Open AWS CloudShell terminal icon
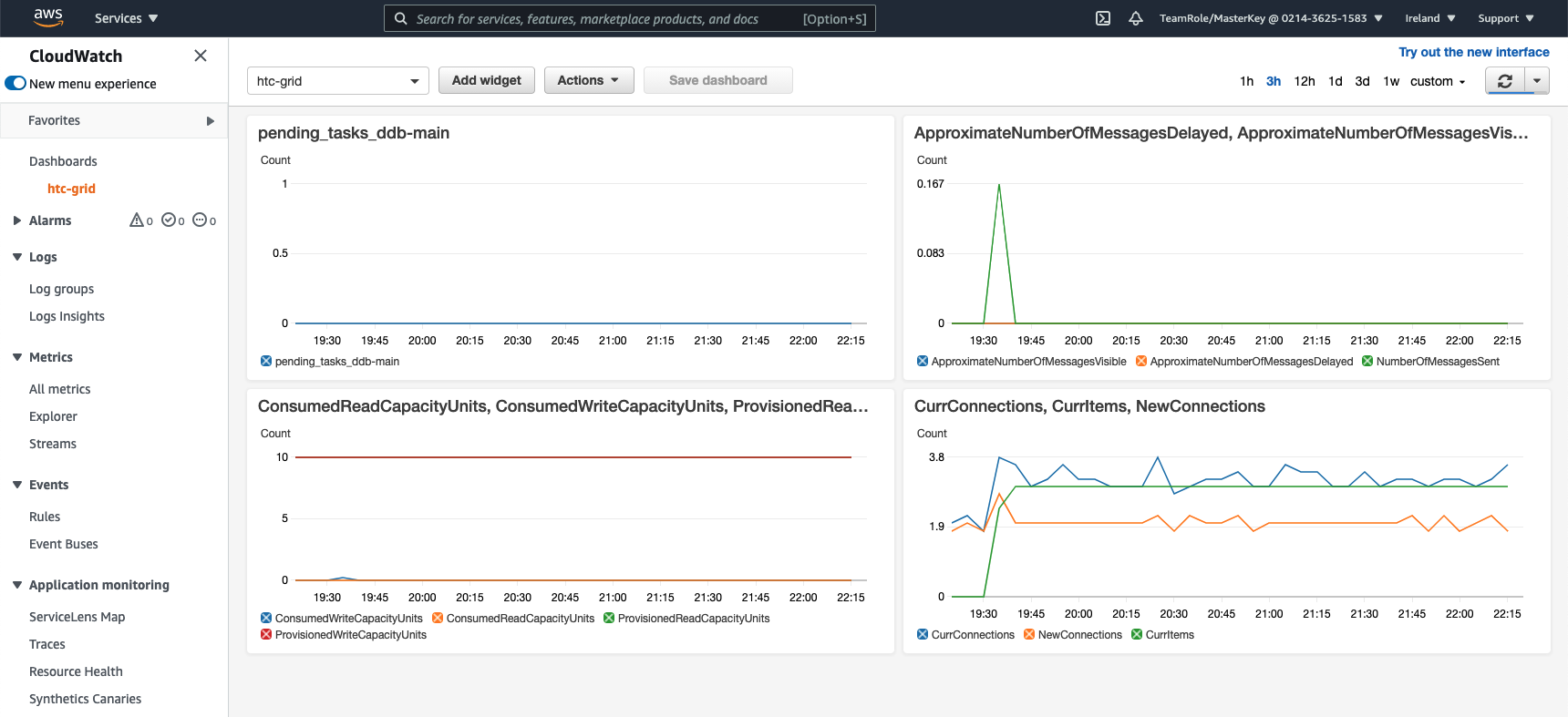Screen dimensions: 1568x717 [1102, 18]
